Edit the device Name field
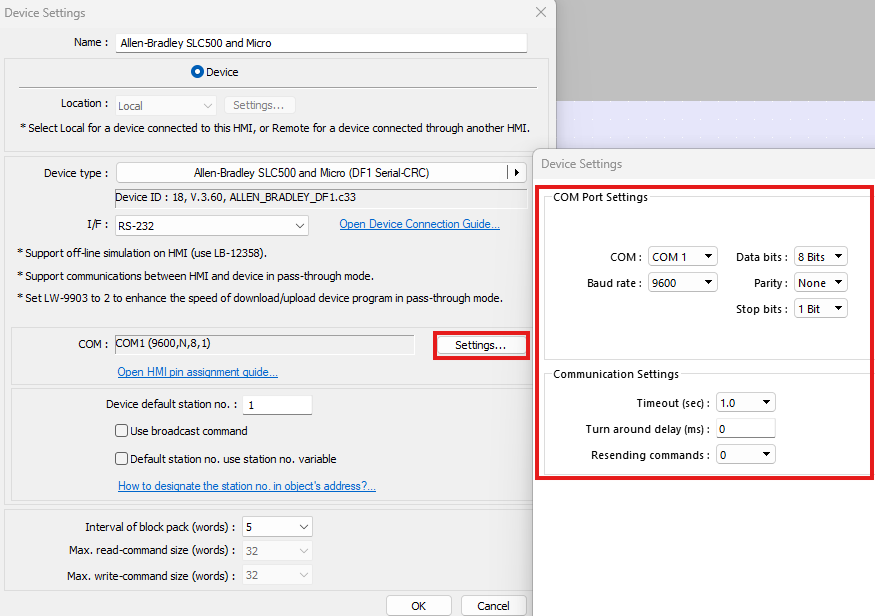 [321, 43]
